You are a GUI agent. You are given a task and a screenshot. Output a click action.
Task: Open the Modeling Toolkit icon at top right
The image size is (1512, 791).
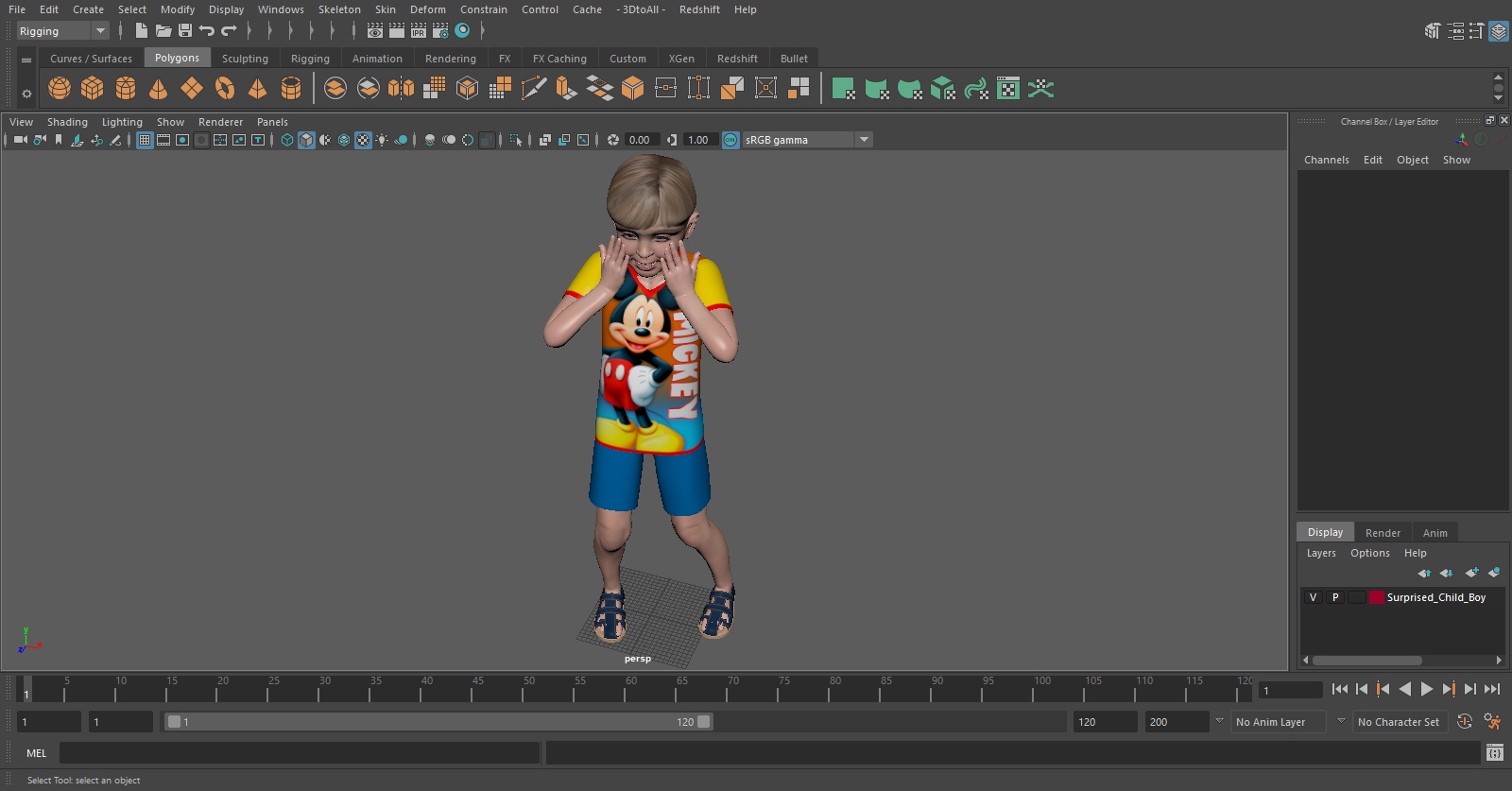1433,31
